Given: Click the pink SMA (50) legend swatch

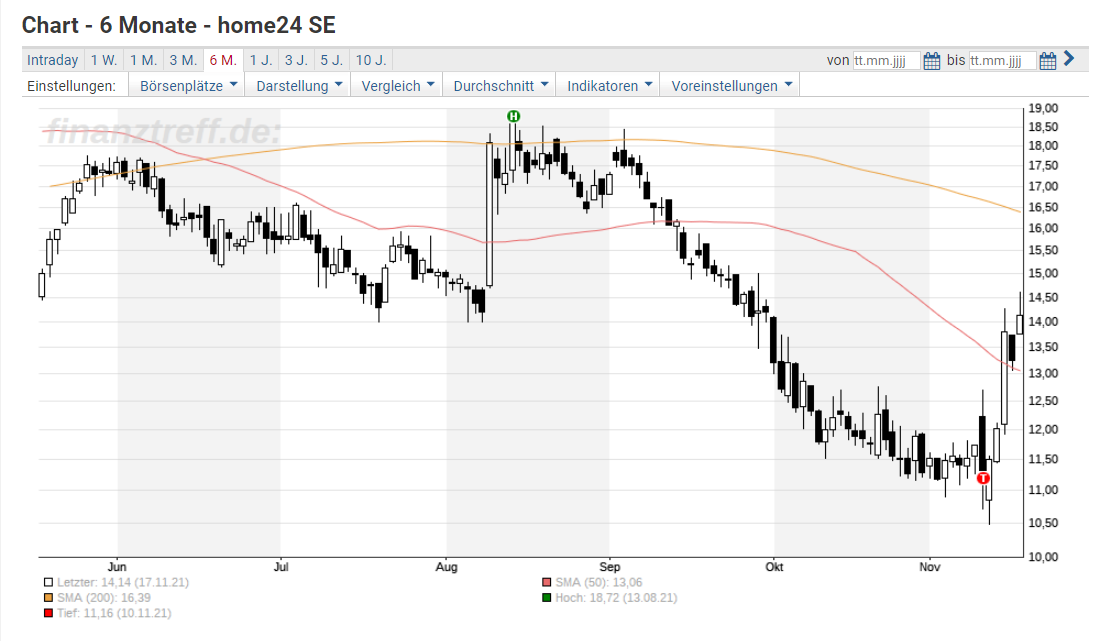Looking at the screenshot, I should coord(547,582).
